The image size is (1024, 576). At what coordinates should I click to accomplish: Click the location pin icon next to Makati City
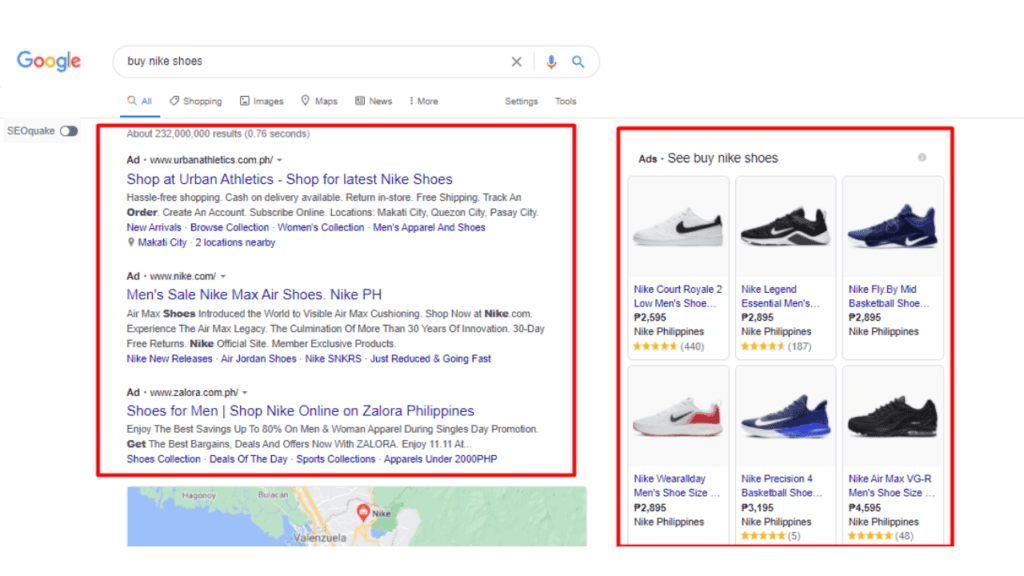pyautogui.click(x=129, y=242)
